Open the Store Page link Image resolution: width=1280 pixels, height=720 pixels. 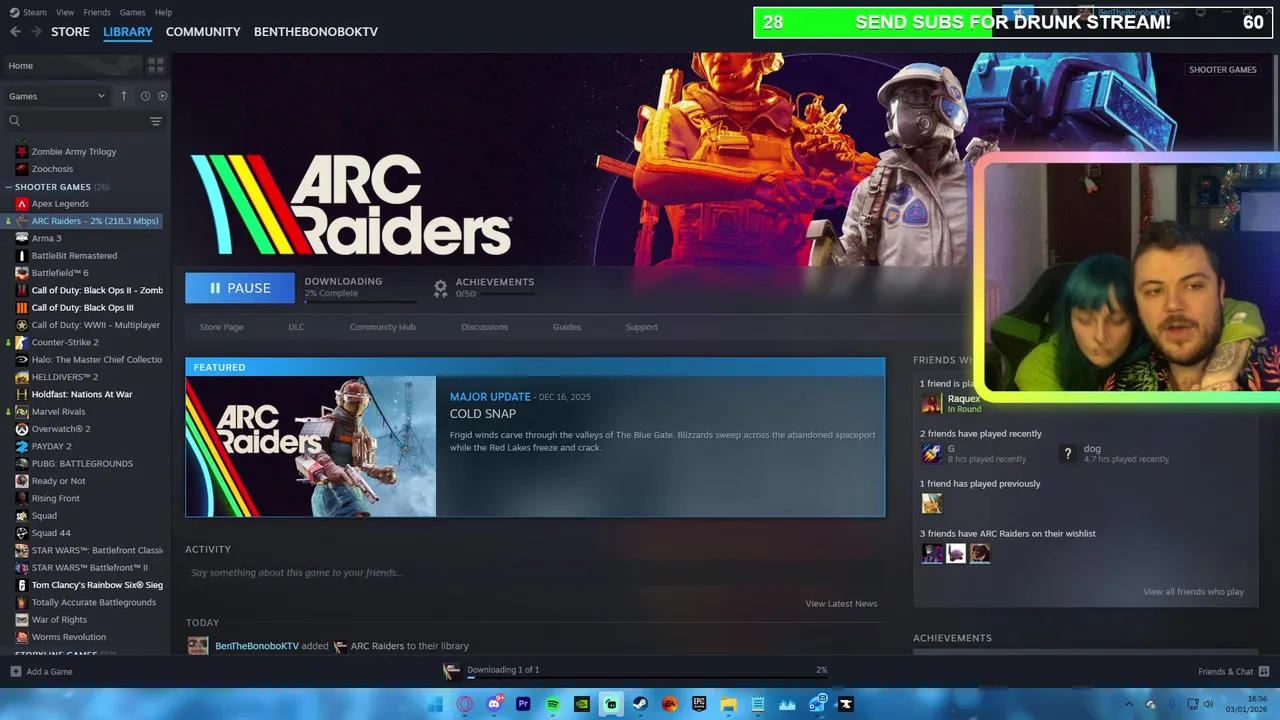221,327
